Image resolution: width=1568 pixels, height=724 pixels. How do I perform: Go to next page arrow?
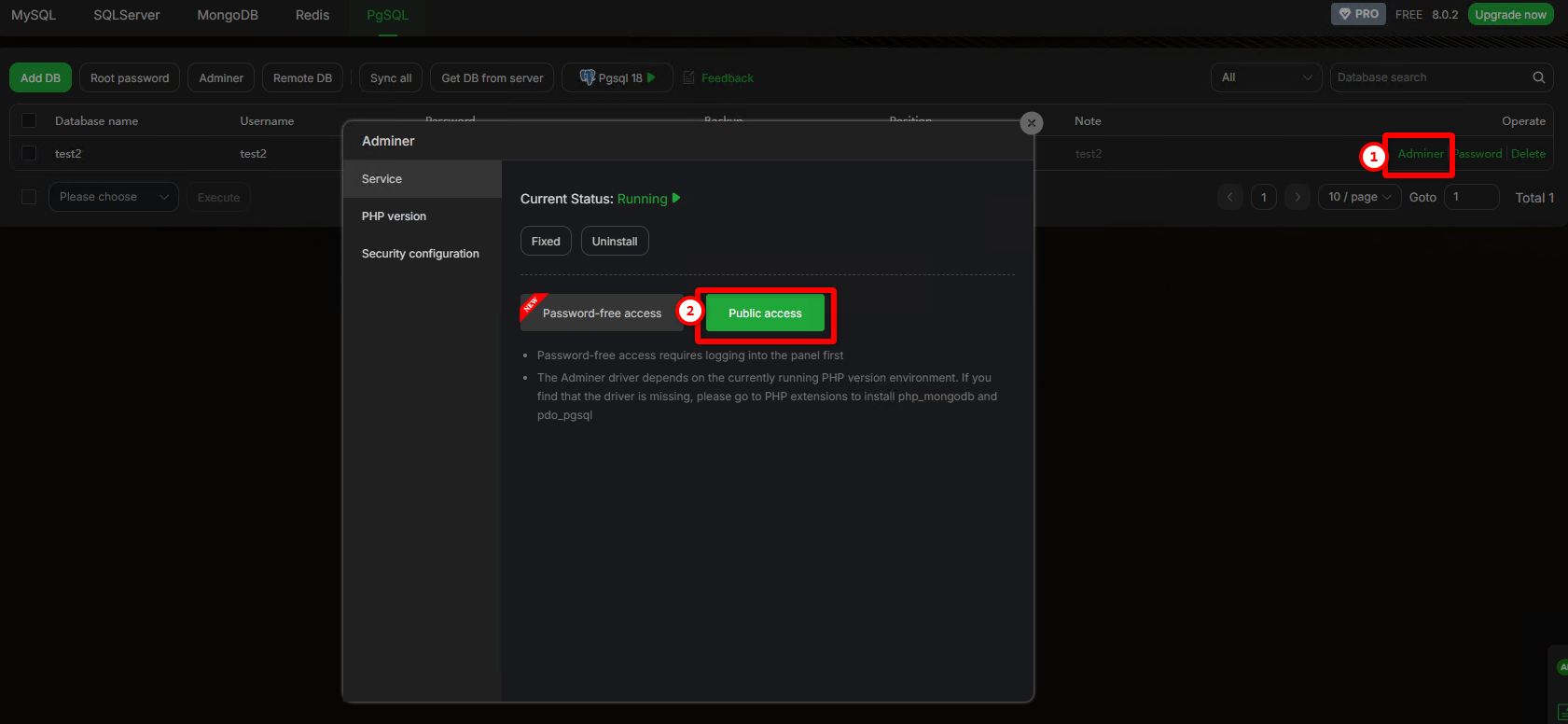(x=1297, y=197)
